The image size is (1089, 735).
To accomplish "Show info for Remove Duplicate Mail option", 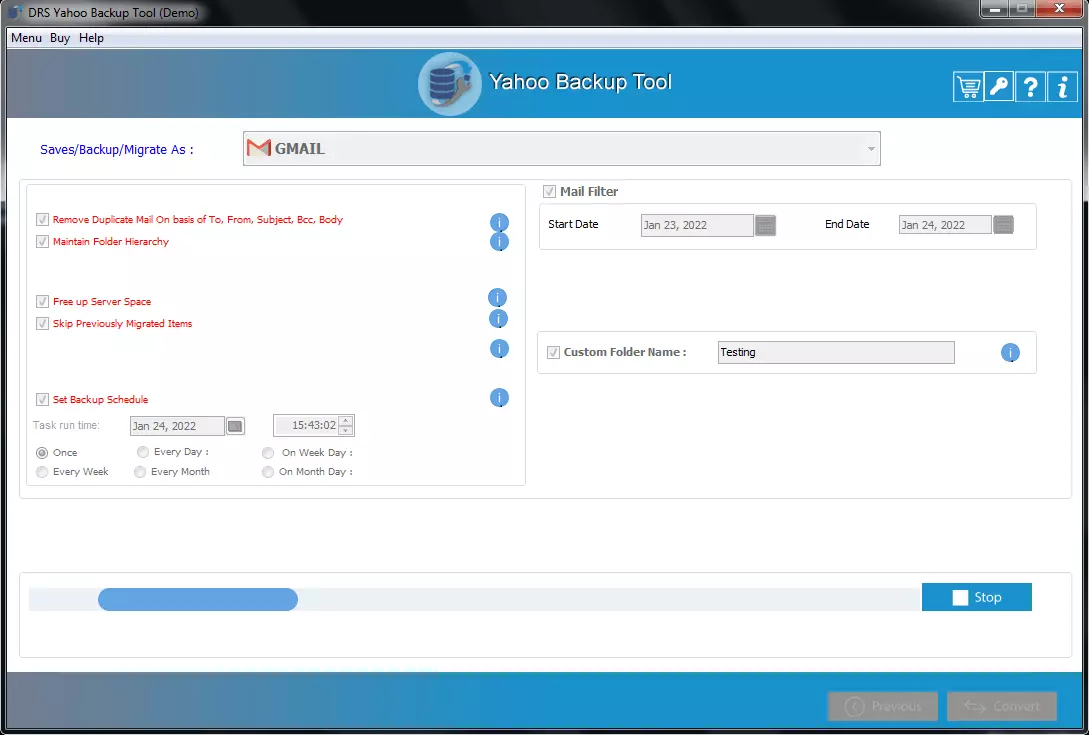I will tap(499, 222).
